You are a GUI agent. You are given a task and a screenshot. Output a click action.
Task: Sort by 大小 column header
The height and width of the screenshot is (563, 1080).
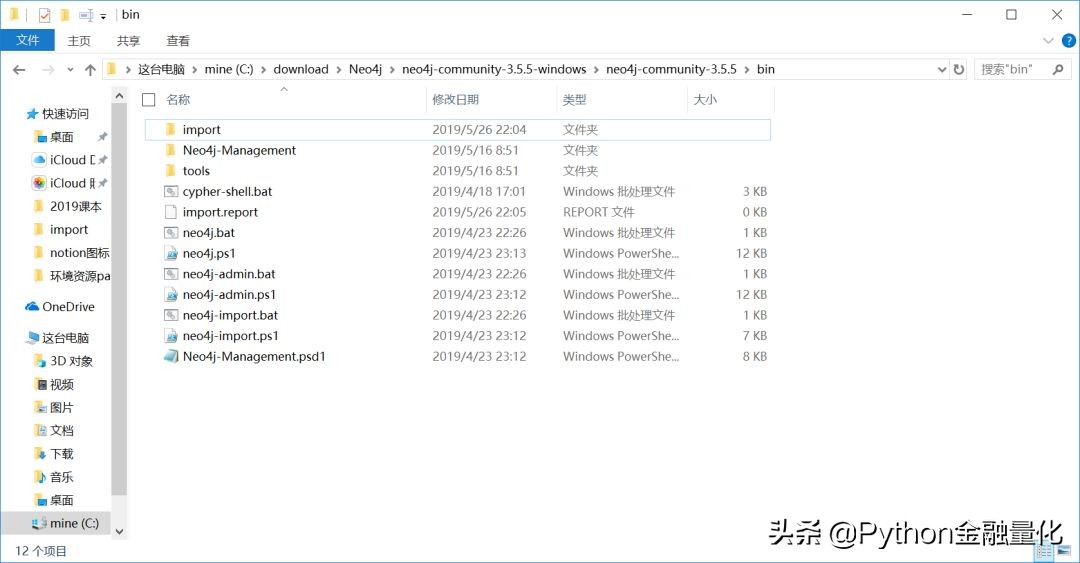[x=705, y=100]
